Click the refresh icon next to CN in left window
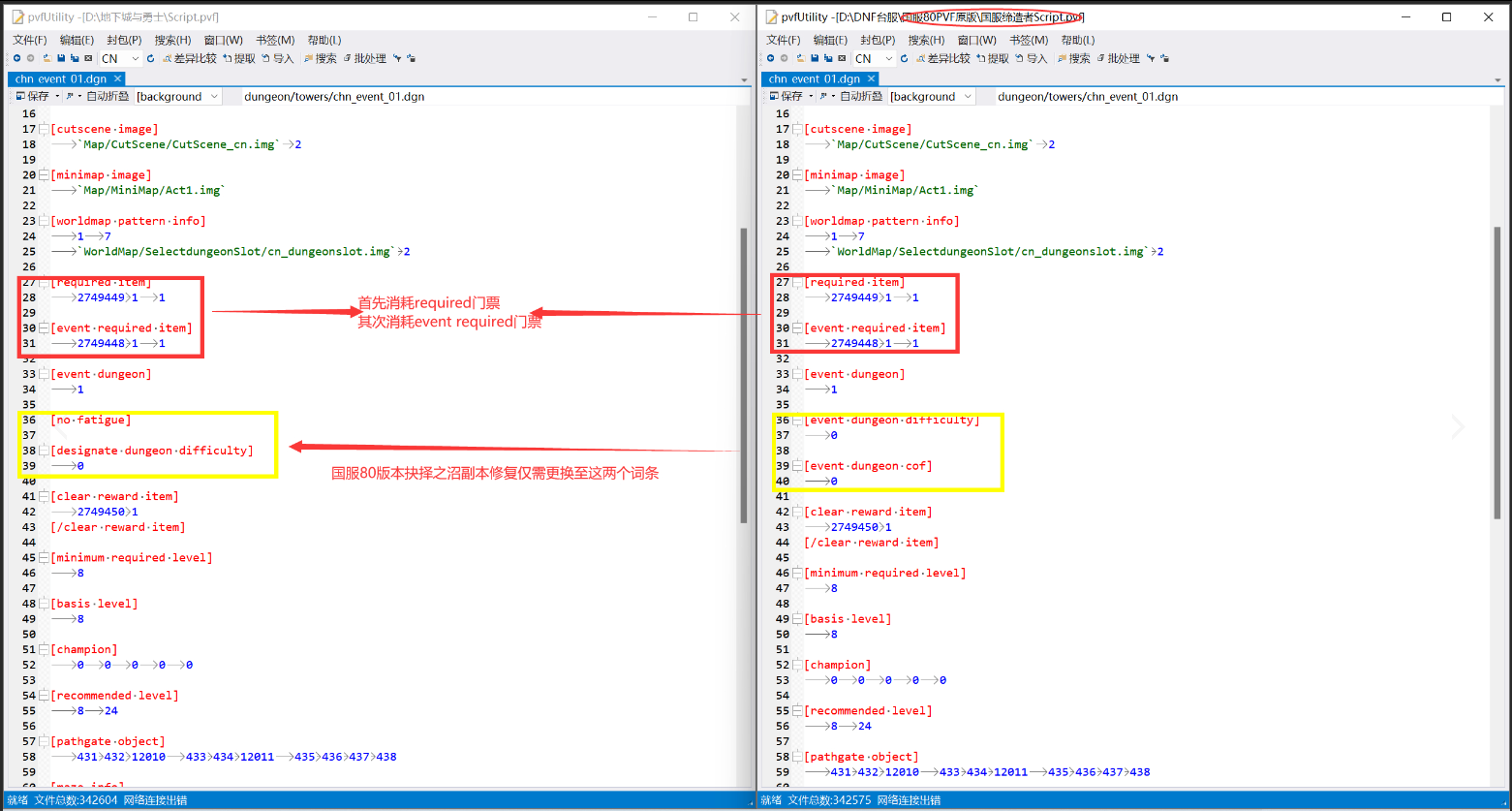The image size is (1512, 811). (150, 58)
